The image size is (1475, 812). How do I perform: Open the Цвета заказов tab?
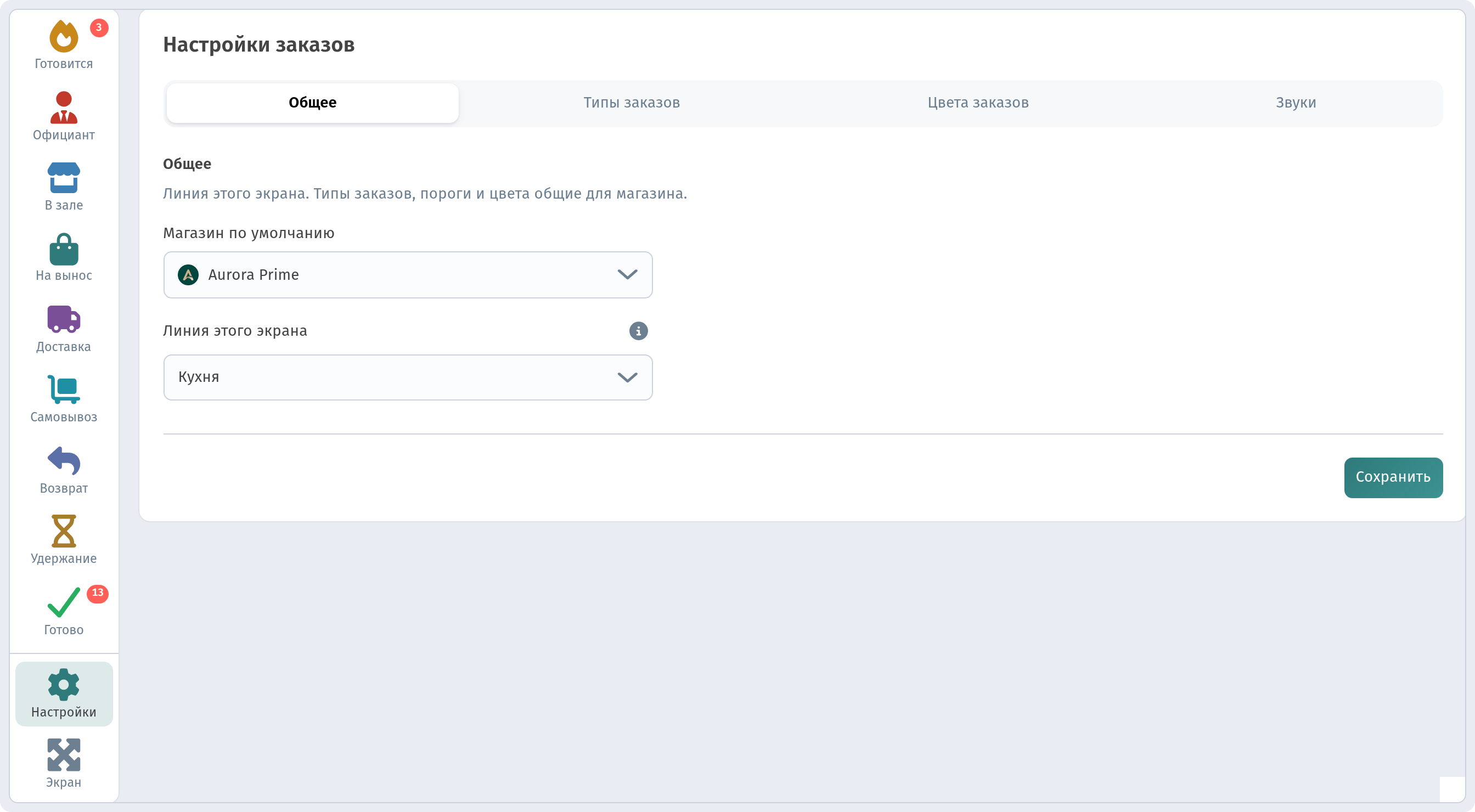point(978,103)
